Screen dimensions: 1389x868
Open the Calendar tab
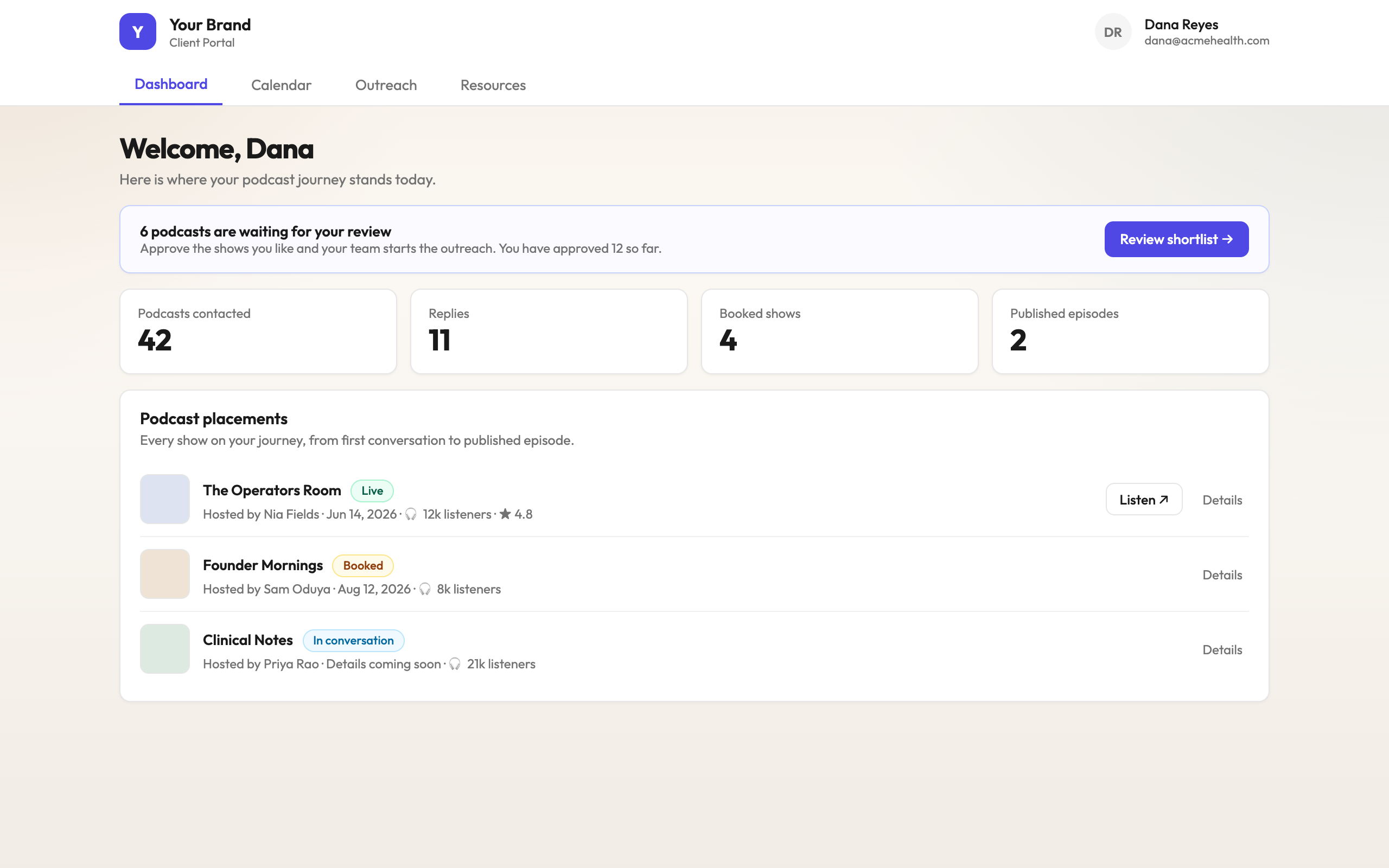pos(281,85)
